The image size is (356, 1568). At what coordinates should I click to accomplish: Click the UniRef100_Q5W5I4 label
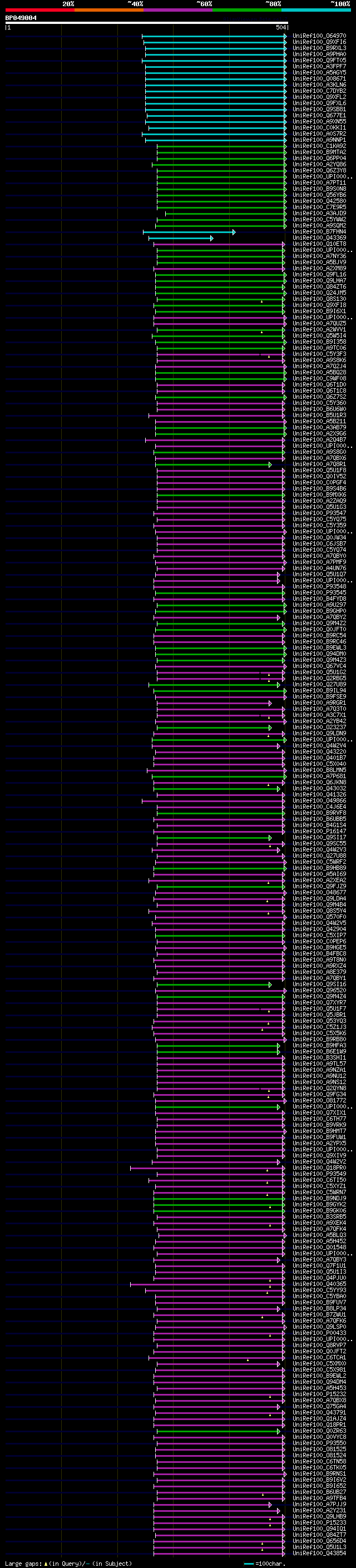pos(319,335)
